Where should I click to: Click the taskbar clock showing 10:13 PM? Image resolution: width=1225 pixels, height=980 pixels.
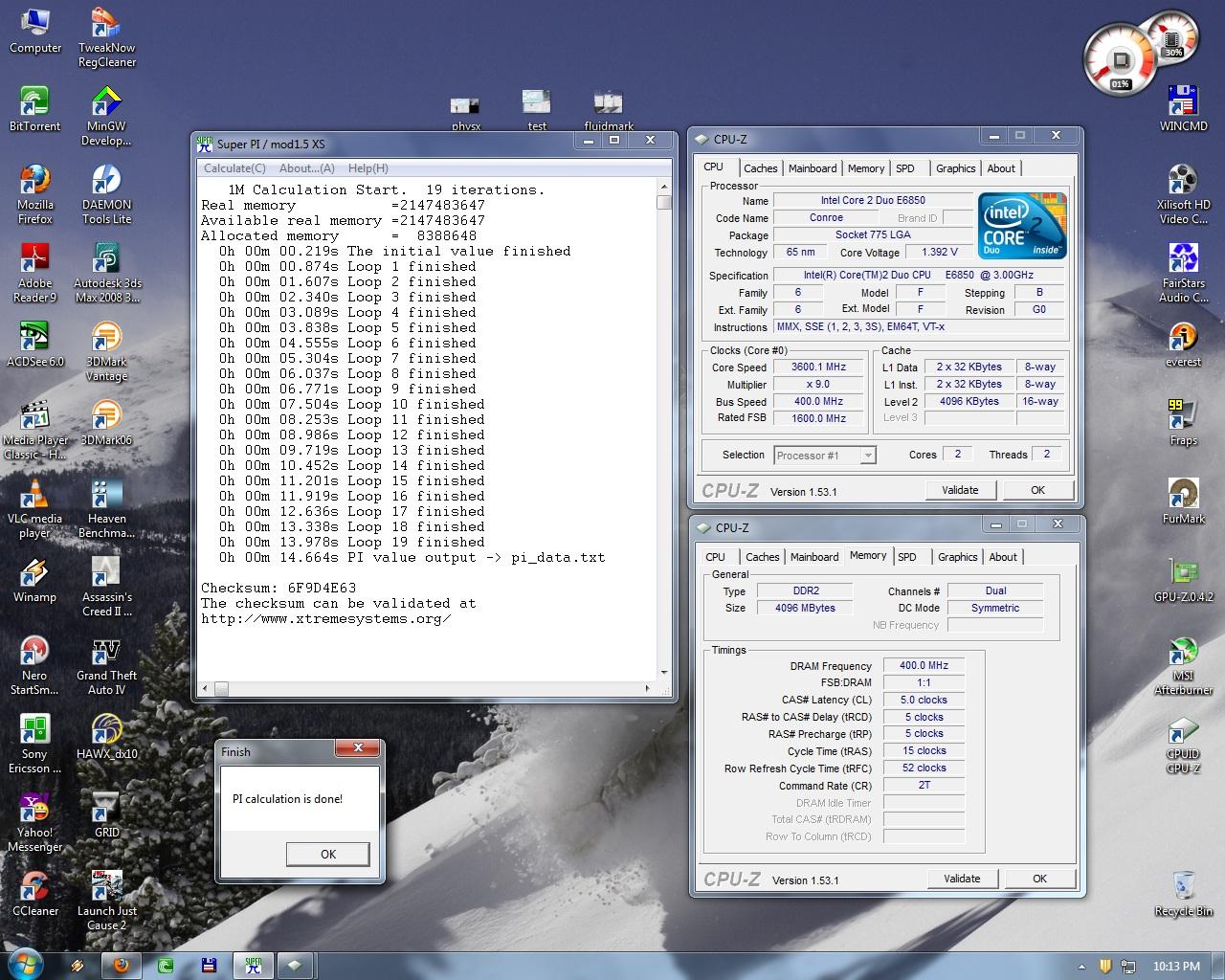click(1176, 967)
